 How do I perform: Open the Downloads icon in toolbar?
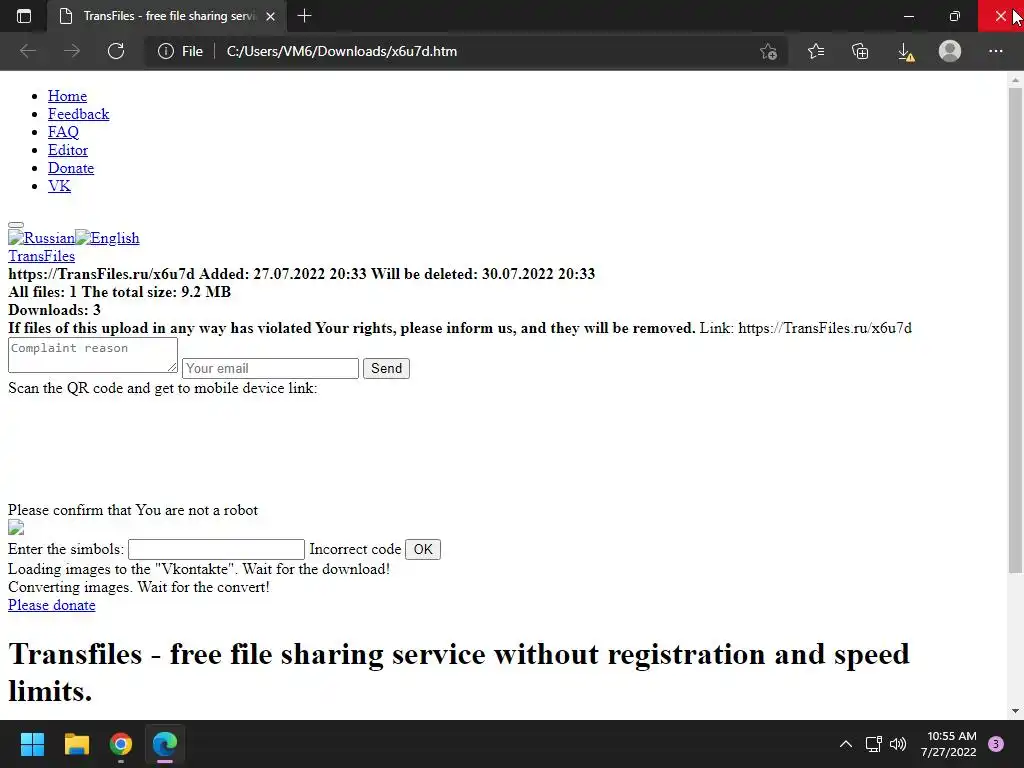point(906,52)
